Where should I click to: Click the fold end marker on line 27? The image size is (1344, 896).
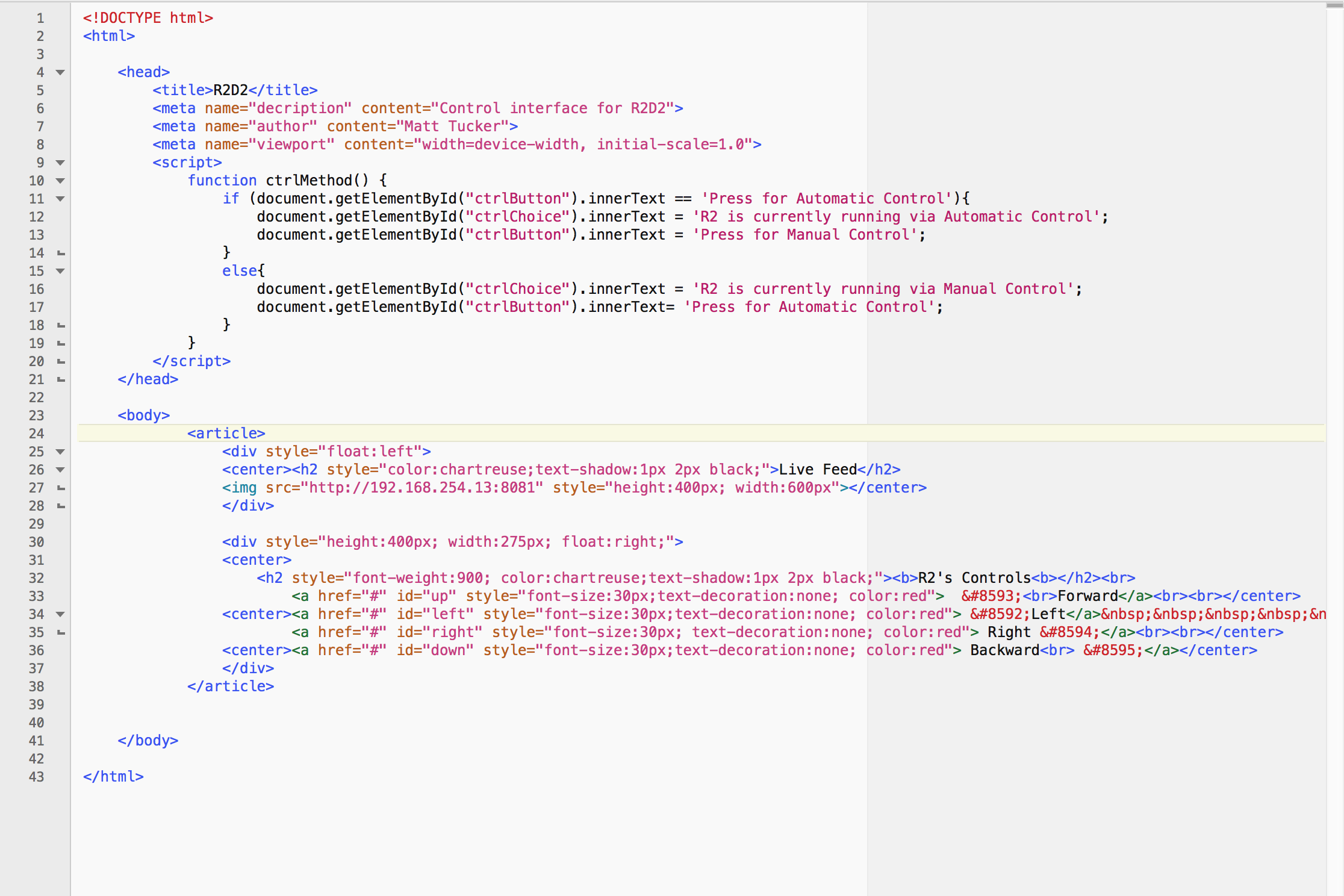pyautogui.click(x=61, y=488)
